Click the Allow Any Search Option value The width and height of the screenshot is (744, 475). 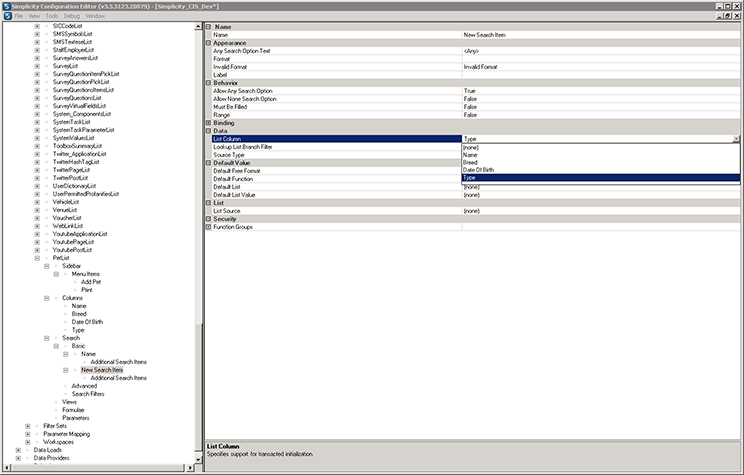click(x=601, y=91)
